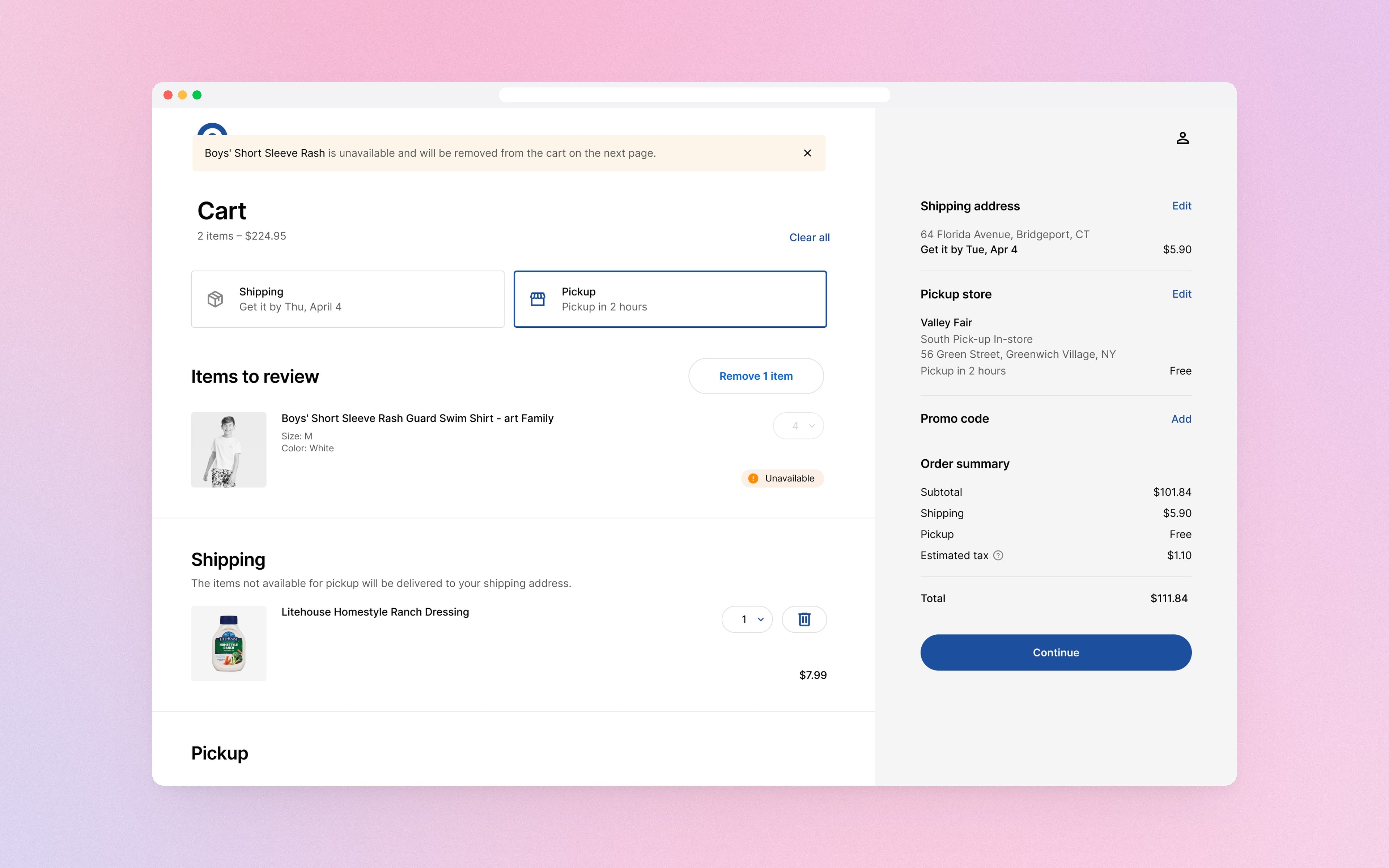The height and width of the screenshot is (868, 1389).
Task: Click the orange Unavailable status badge
Action: click(x=782, y=478)
